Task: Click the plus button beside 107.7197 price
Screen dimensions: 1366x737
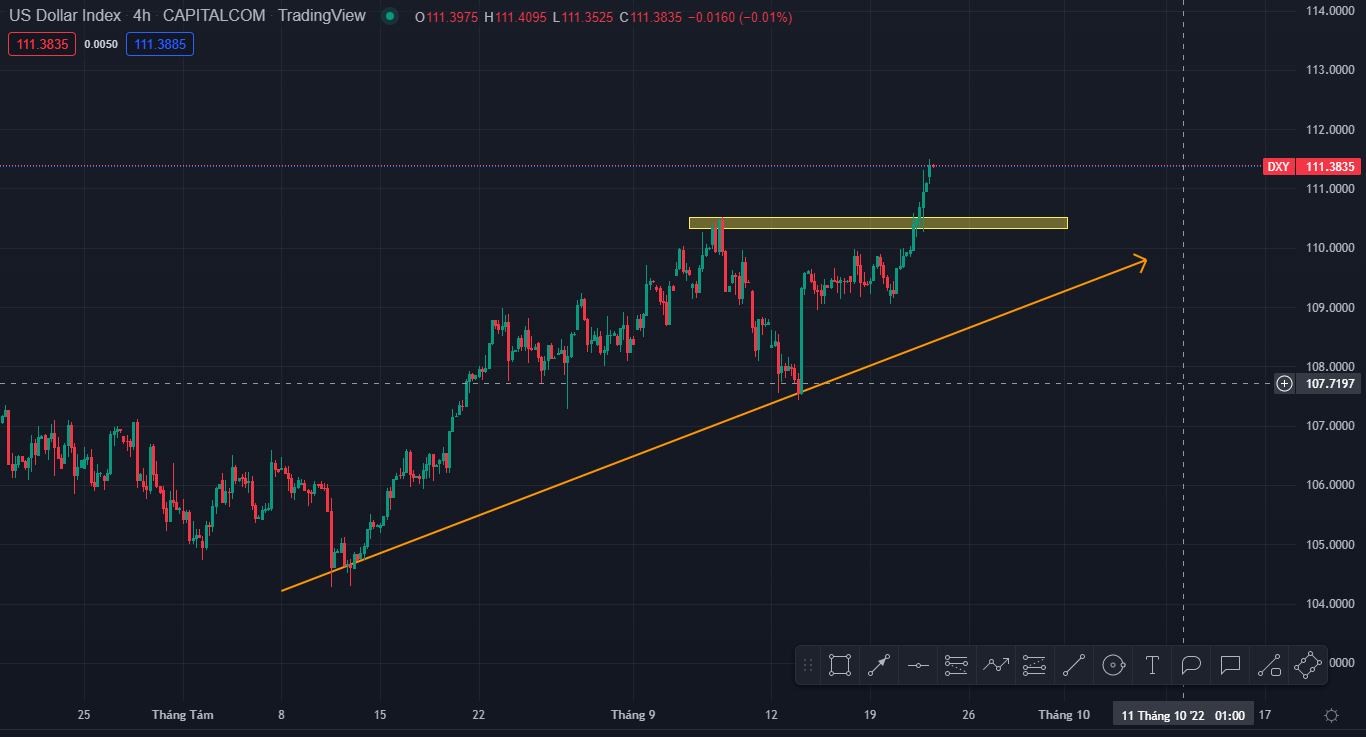Action: tap(1284, 383)
